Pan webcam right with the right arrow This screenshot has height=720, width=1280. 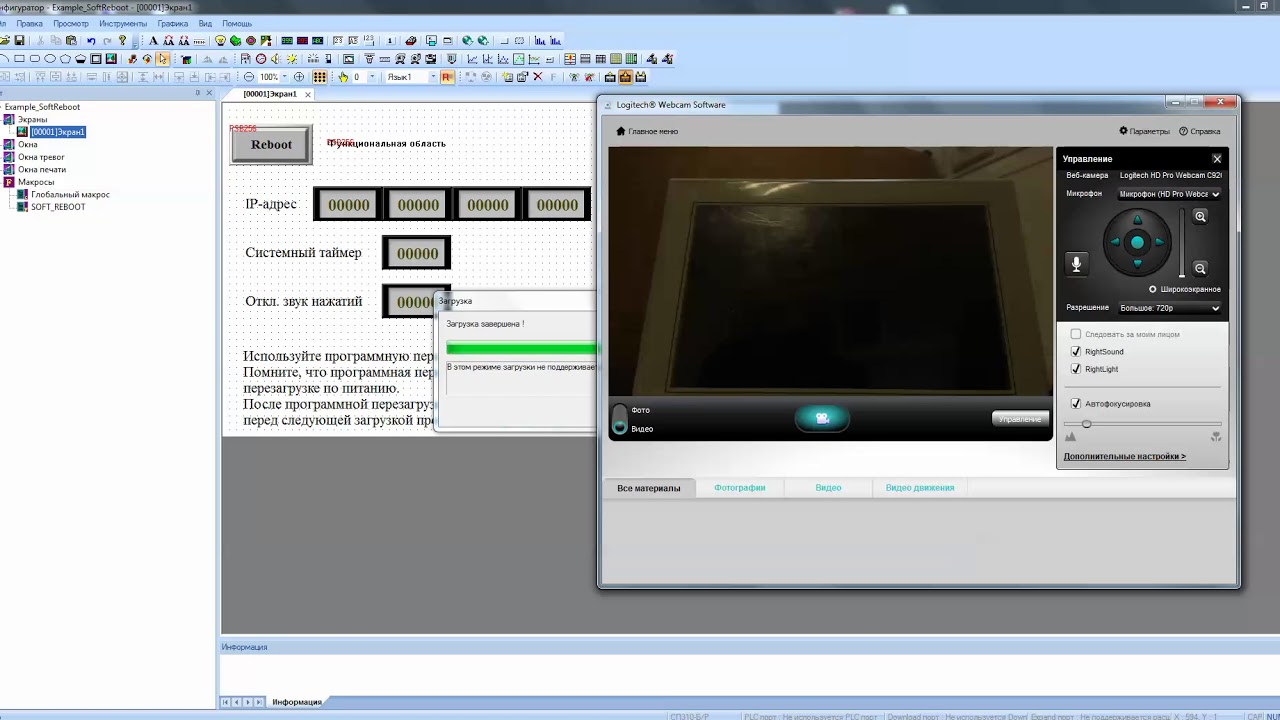(x=1160, y=242)
